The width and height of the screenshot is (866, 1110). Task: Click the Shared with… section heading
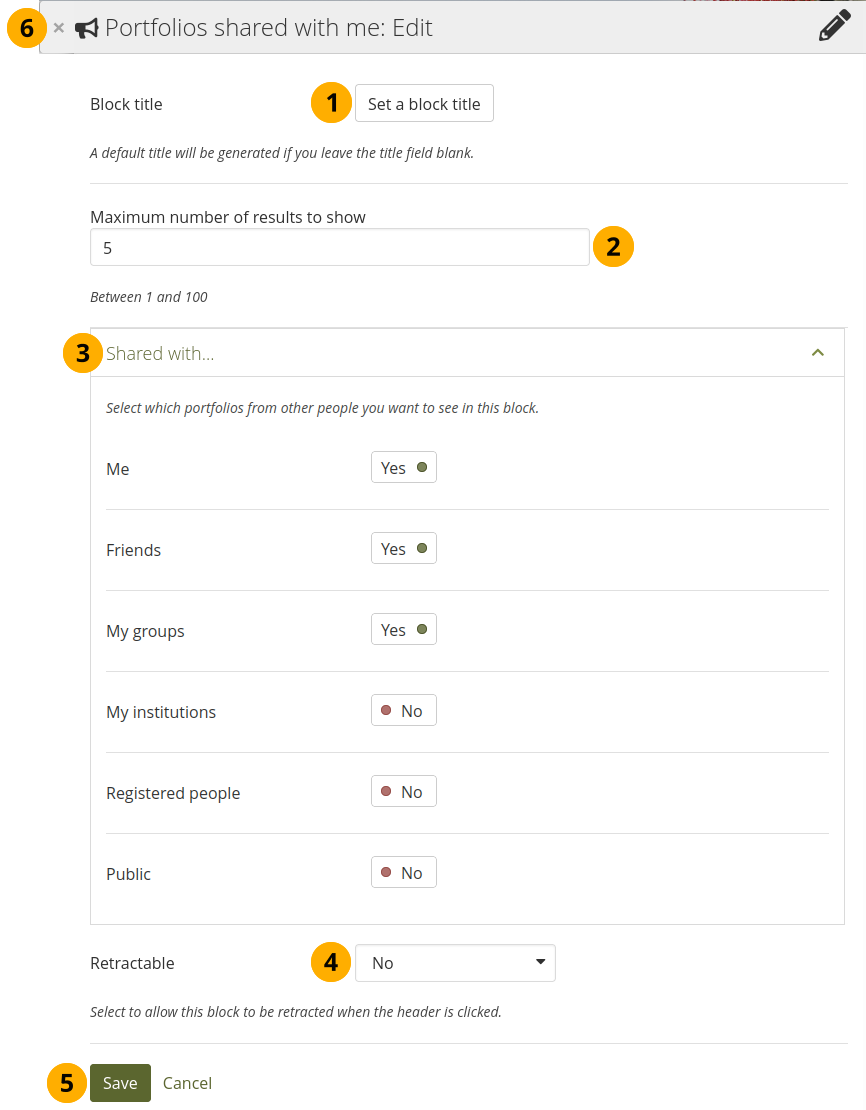[x=160, y=353]
